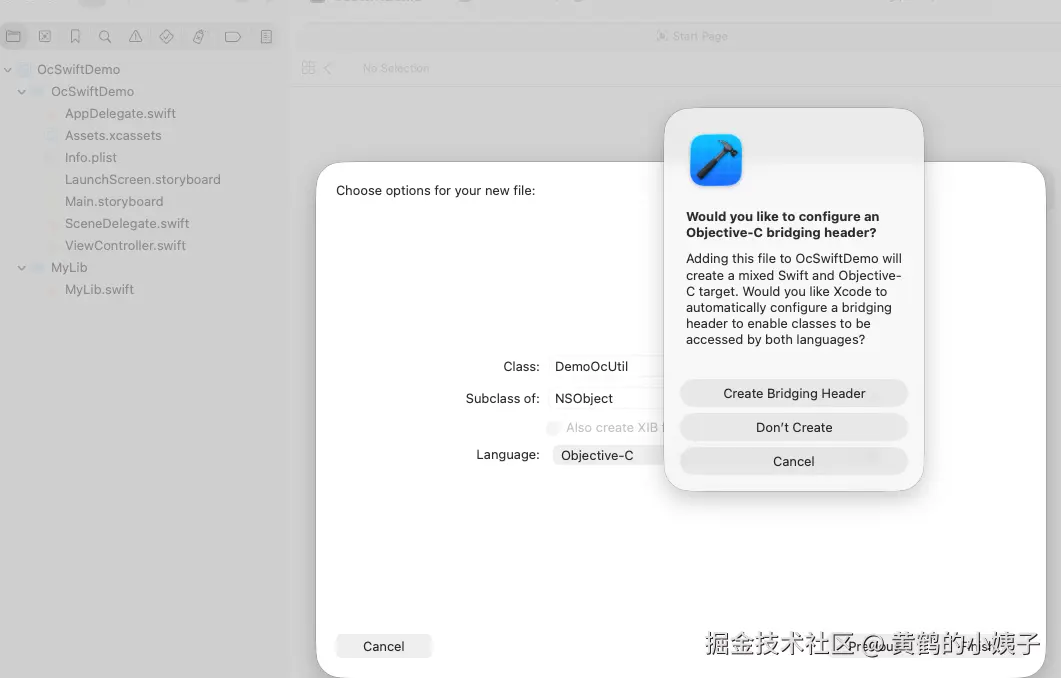
Task: Select the root OcSwiftDemo project row
Action: tap(78, 70)
